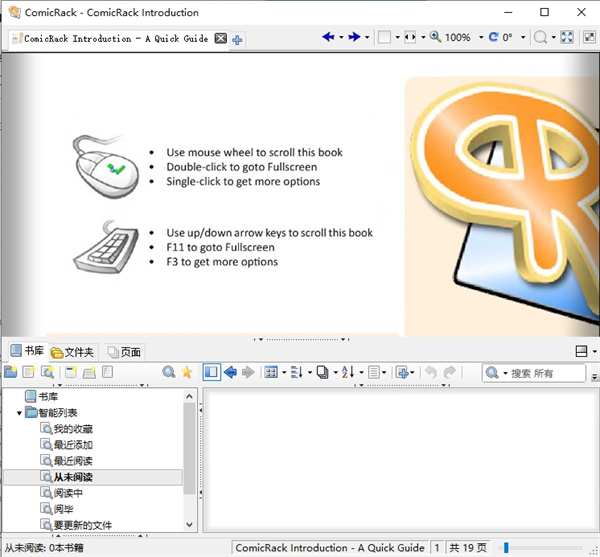600x557 pixels.
Task: Toggle the magnifier tool in reader toolbar
Action: point(540,37)
